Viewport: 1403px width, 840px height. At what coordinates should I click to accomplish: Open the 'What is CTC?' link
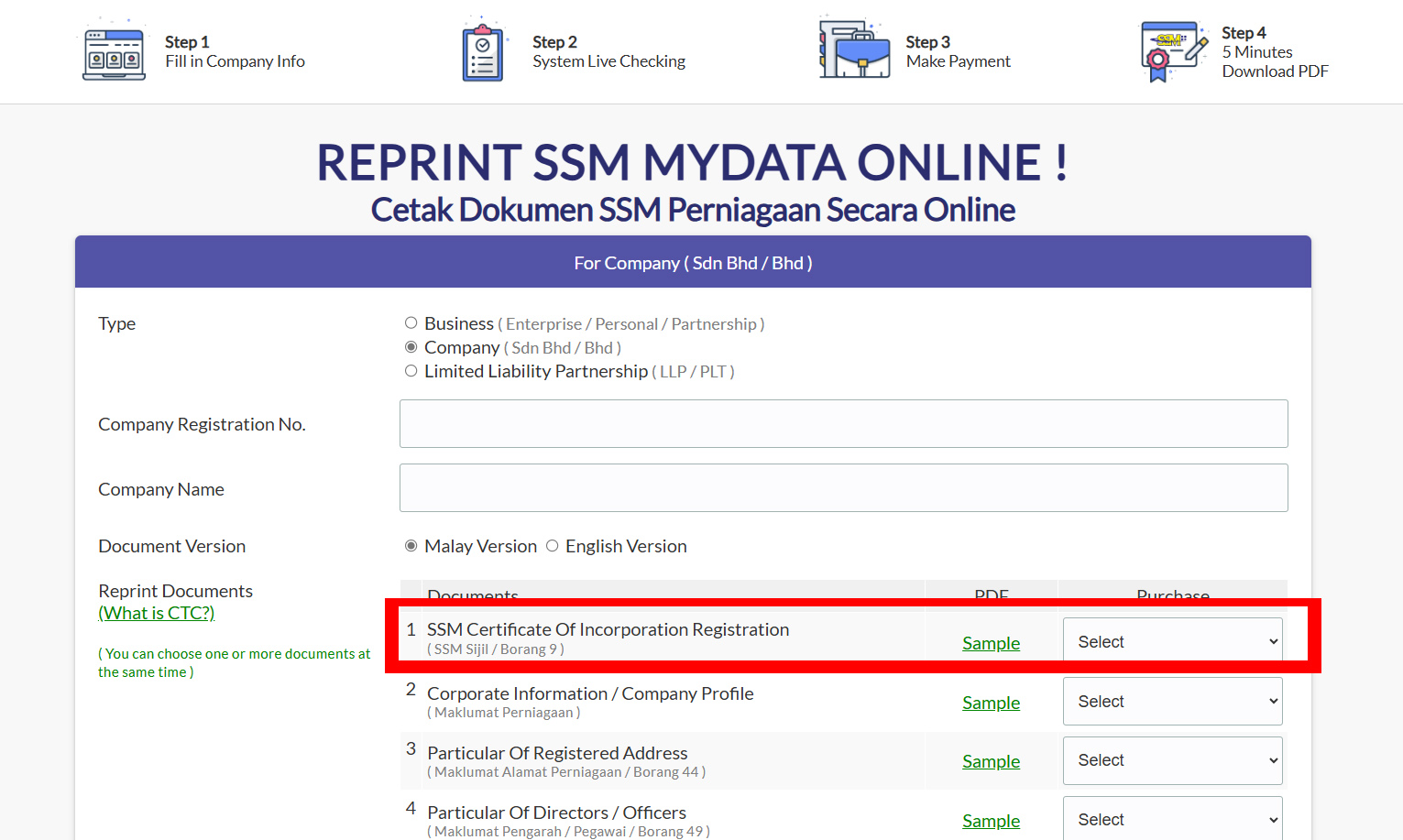[157, 613]
